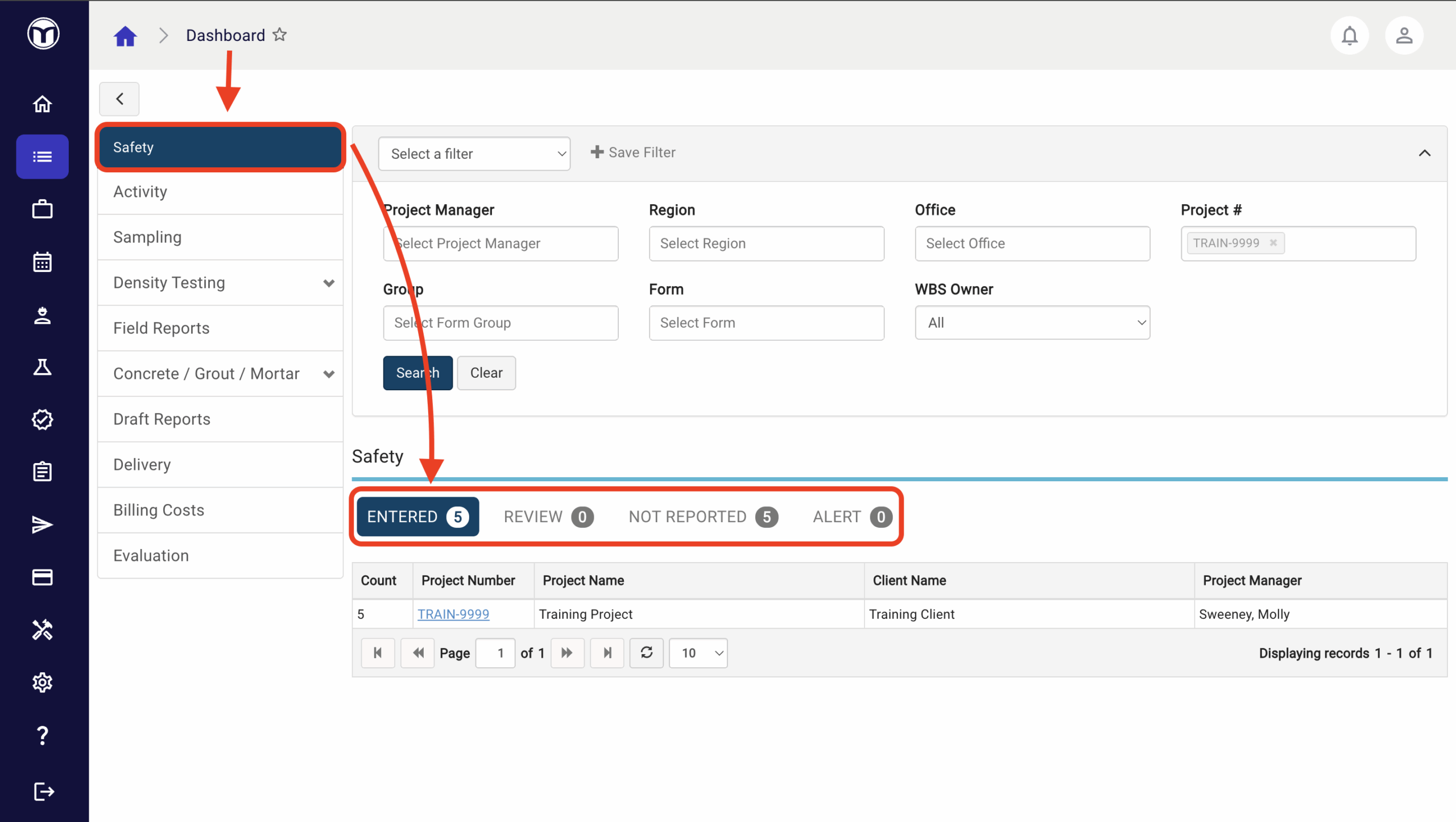Image resolution: width=1456 pixels, height=822 pixels.
Task: Favorite the Dashboard with star icon
Action: pyautogui.click(x=280, y=35)
